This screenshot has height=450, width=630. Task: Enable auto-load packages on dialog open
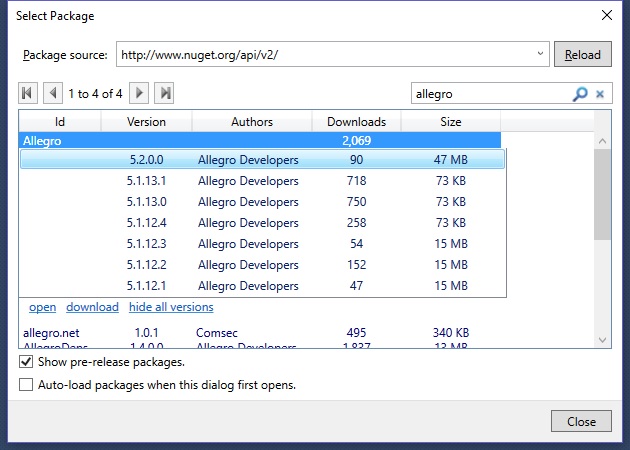(x=27, y=385)
